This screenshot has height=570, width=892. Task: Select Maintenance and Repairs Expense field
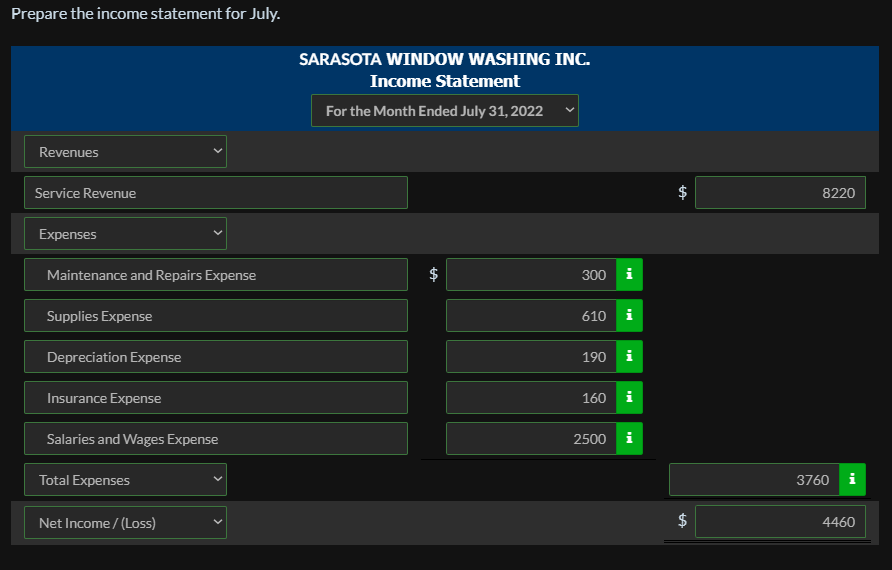click(x=216, y=275)
